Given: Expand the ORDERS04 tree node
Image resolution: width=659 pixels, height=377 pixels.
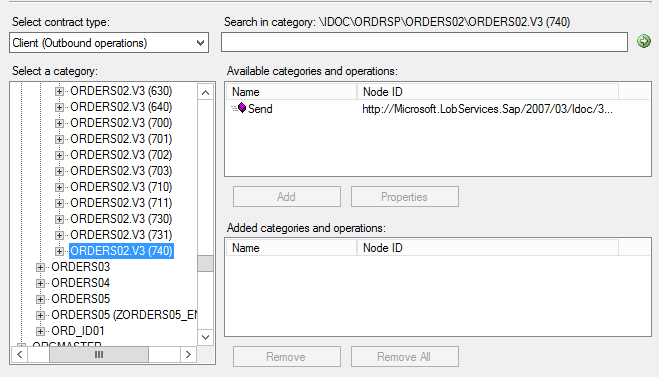Looking at the screenshot, I should [x=40, y=283].
